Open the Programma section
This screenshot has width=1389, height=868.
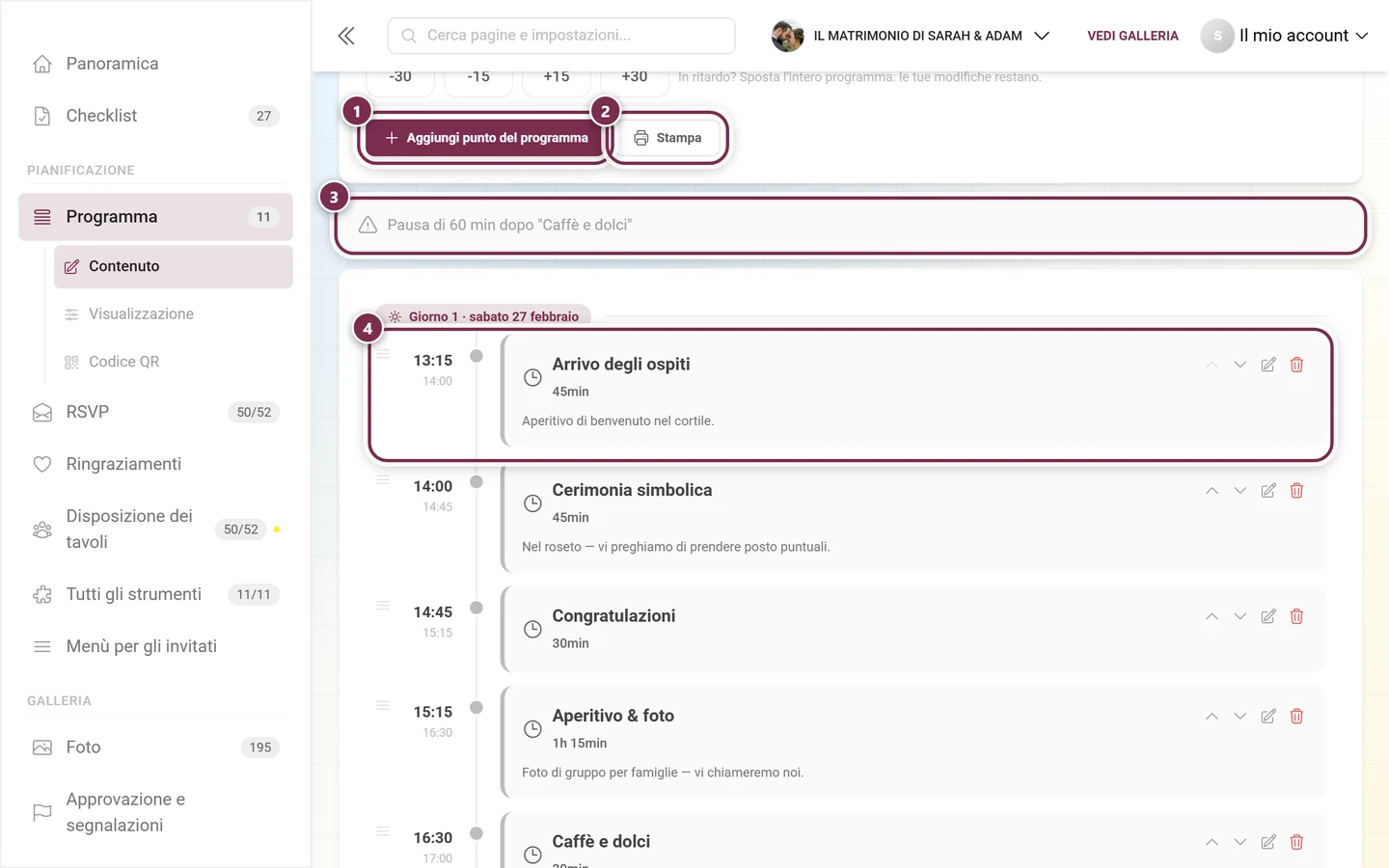[x=155, y=217]
